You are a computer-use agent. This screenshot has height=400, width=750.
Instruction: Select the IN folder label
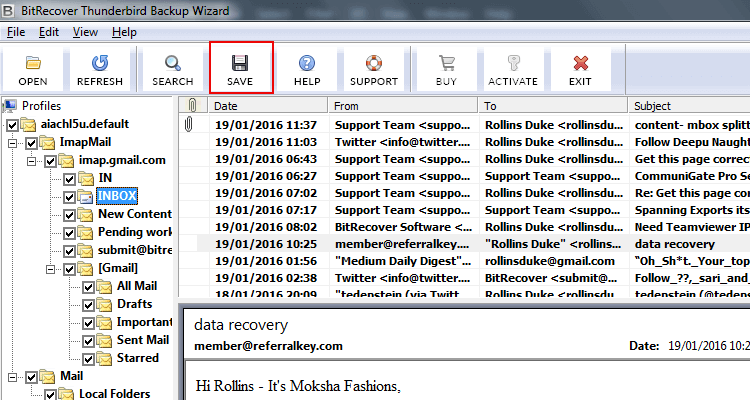point(105,178)
